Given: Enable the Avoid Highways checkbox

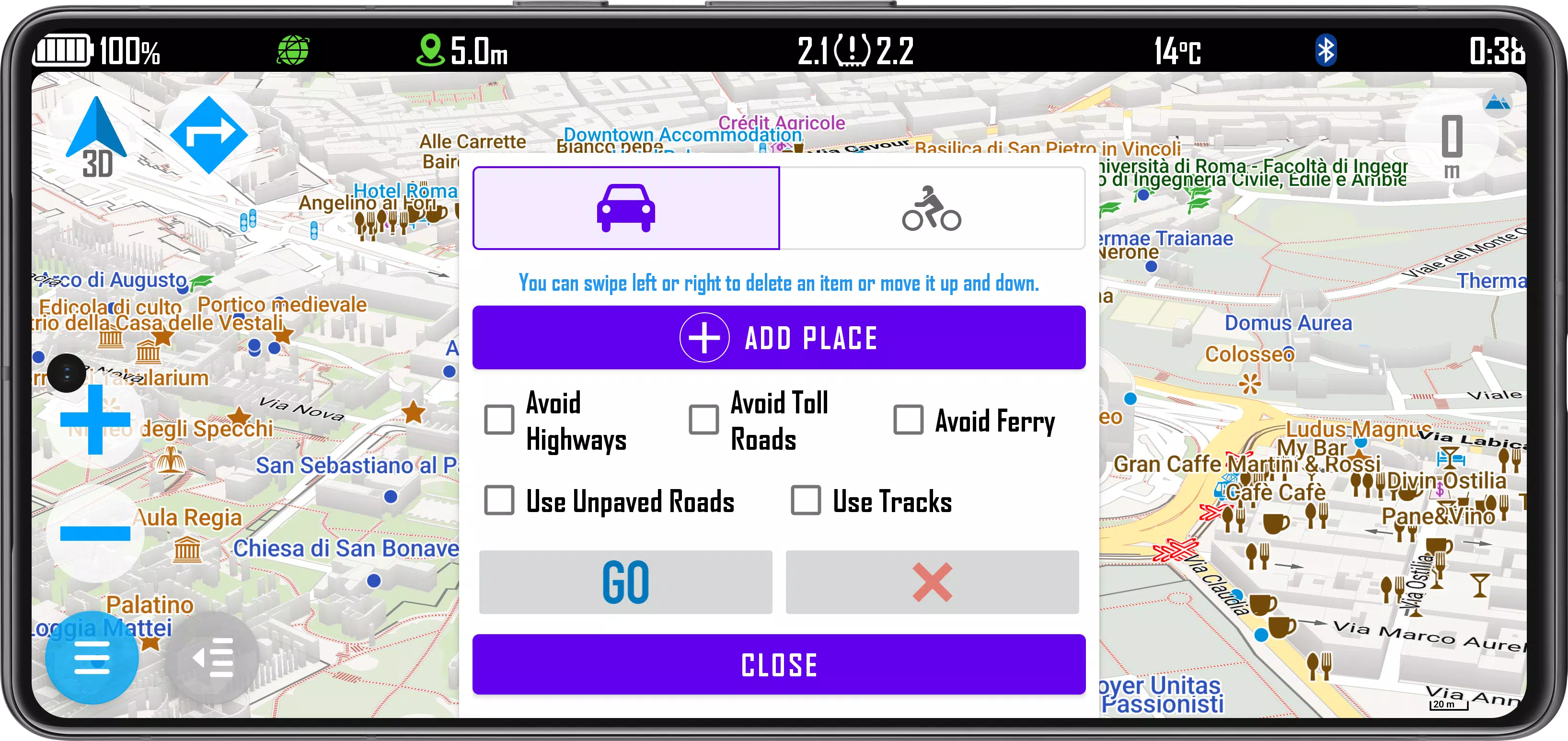Looking at the screenshot, I should tap(499, 418).
